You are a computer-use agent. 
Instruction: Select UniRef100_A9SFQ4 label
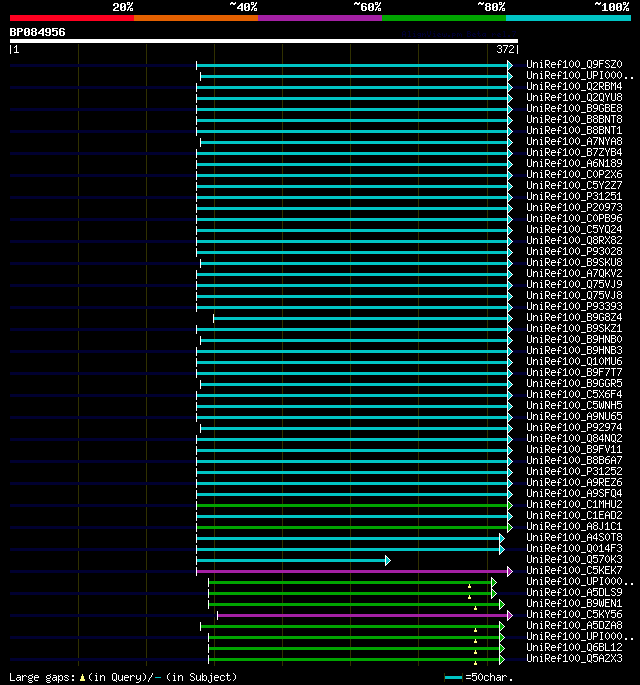pos(574,493)
